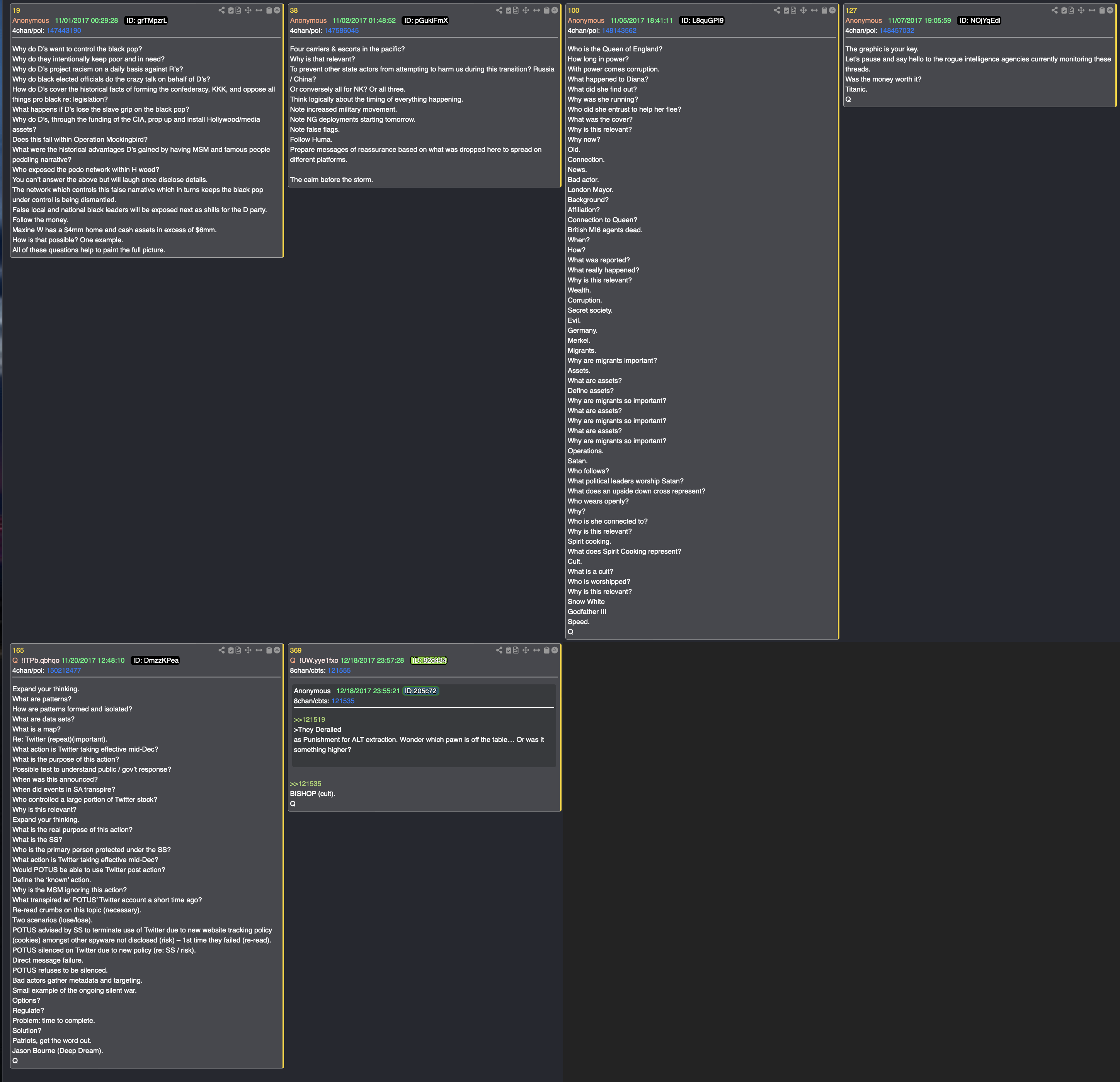The image size is (1120, 1082).
Task: Click the four-arrow move icon on post 100
Action: [x=803, y=10]
